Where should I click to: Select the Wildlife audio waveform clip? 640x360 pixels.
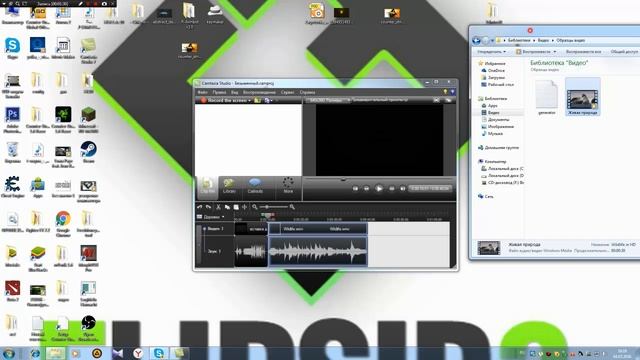[x=318, y=251]
